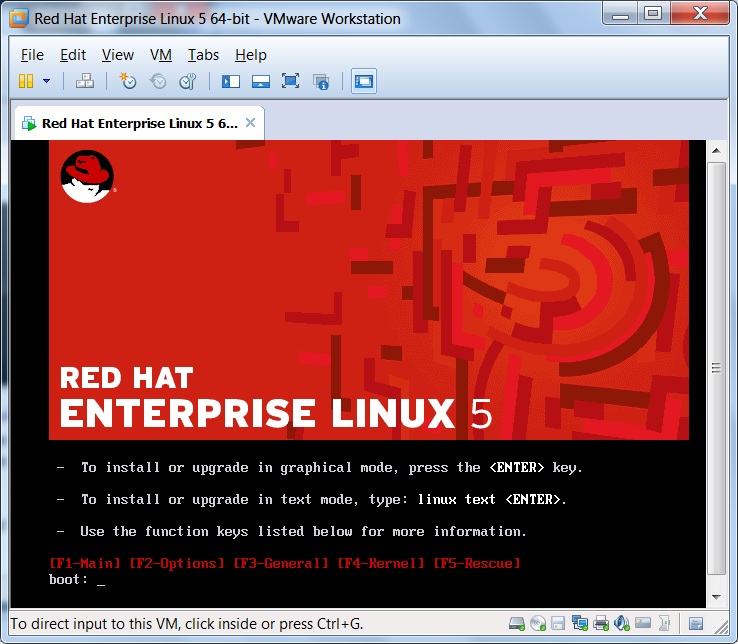
Task: Open the File menu
Action: (32, 55)
